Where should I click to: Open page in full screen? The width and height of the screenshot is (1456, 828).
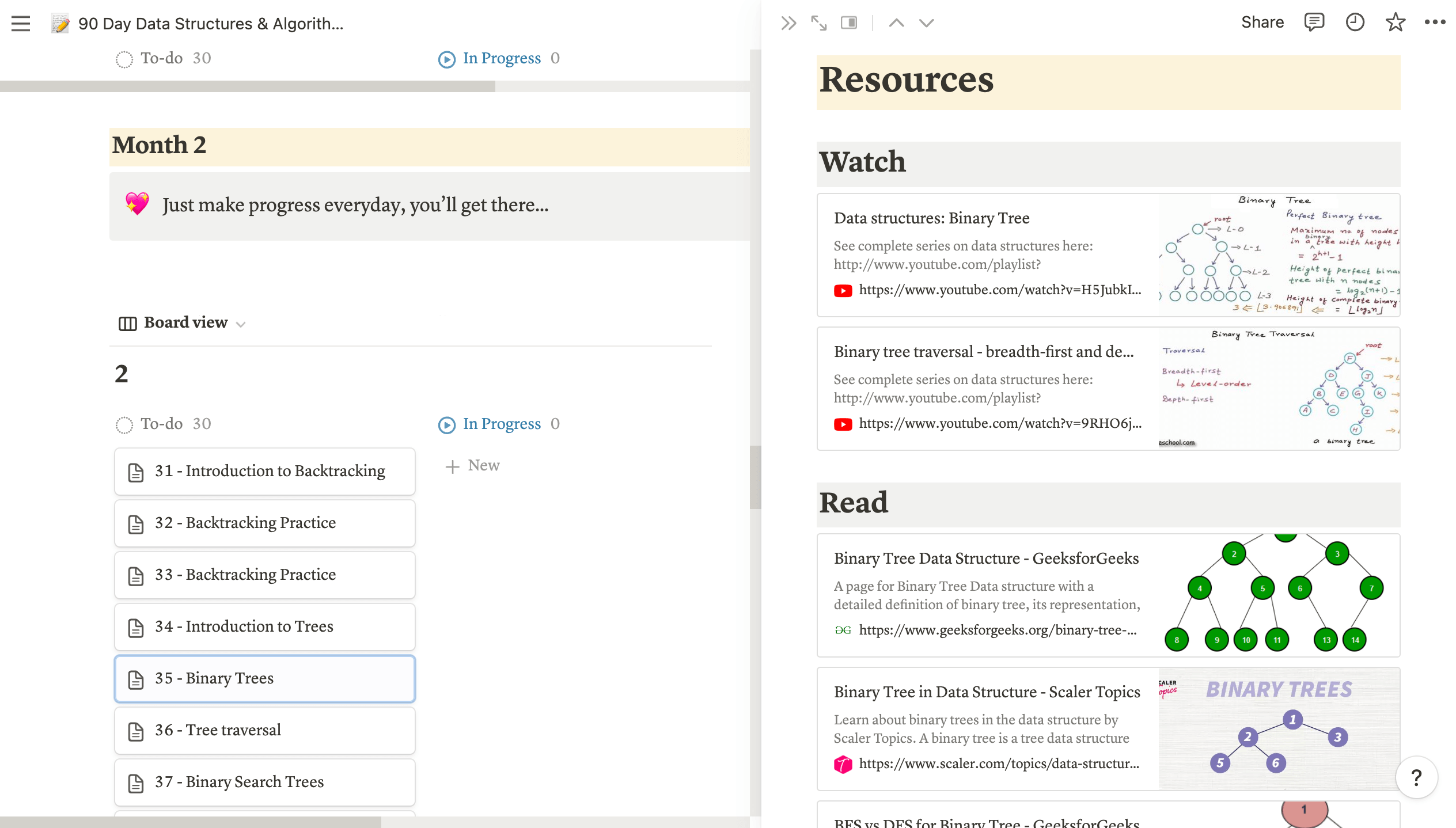point(818,23)
